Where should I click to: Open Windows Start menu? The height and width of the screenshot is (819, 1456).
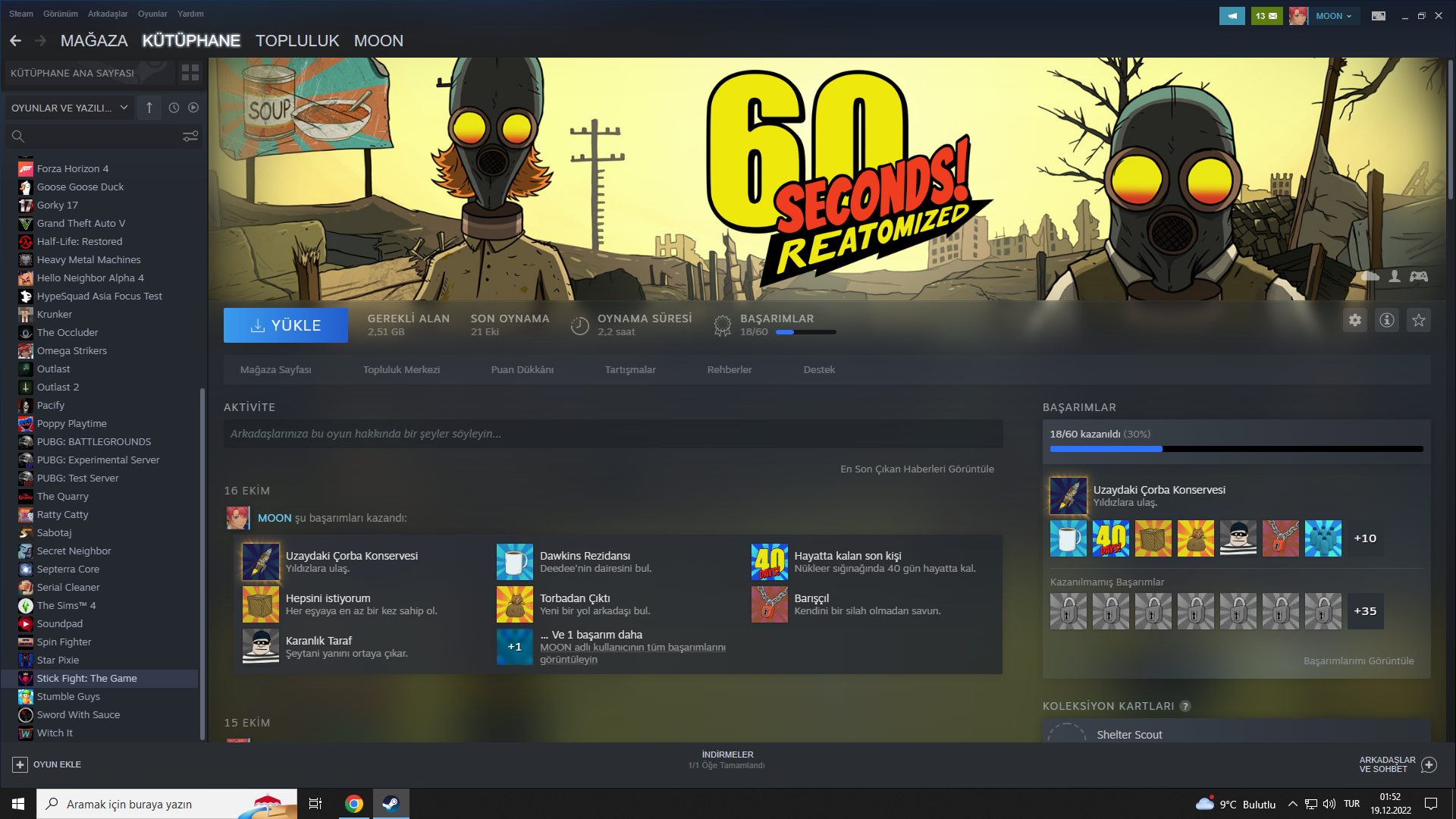point(18,804)
